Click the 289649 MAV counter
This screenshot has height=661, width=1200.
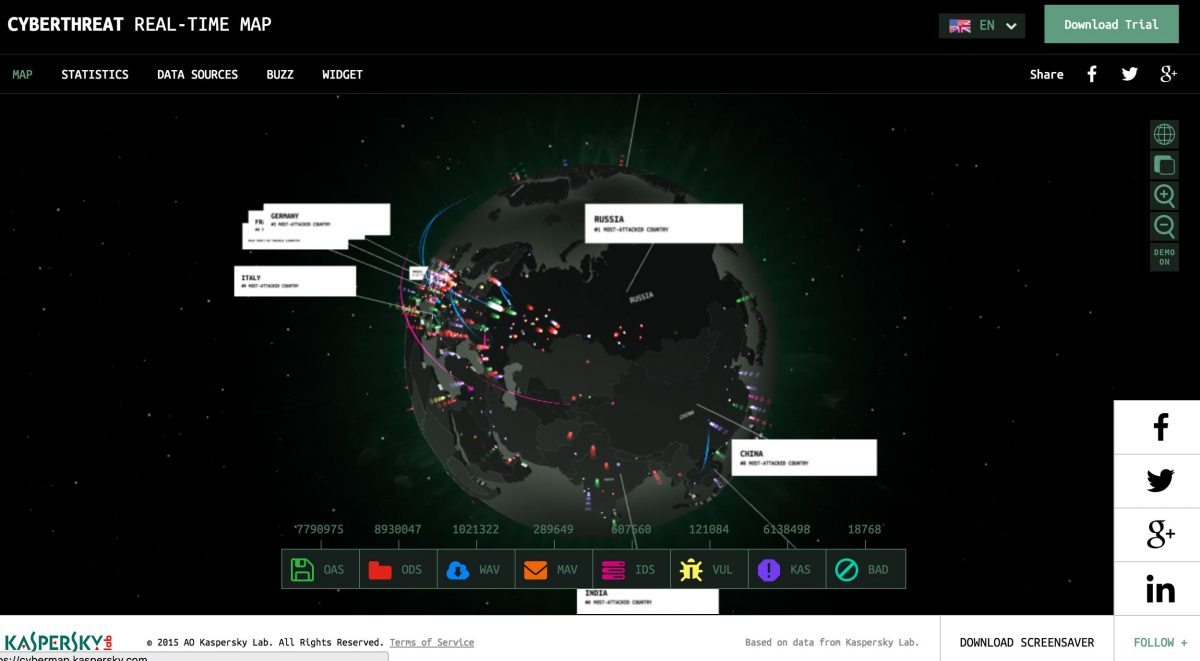pos(554,529)
